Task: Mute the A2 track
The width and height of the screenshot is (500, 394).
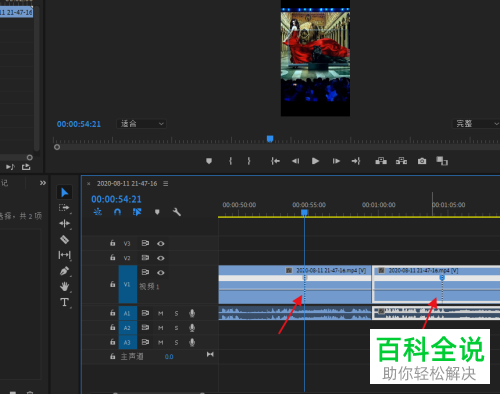Action: pyautogui.click(x=161, y=328)
